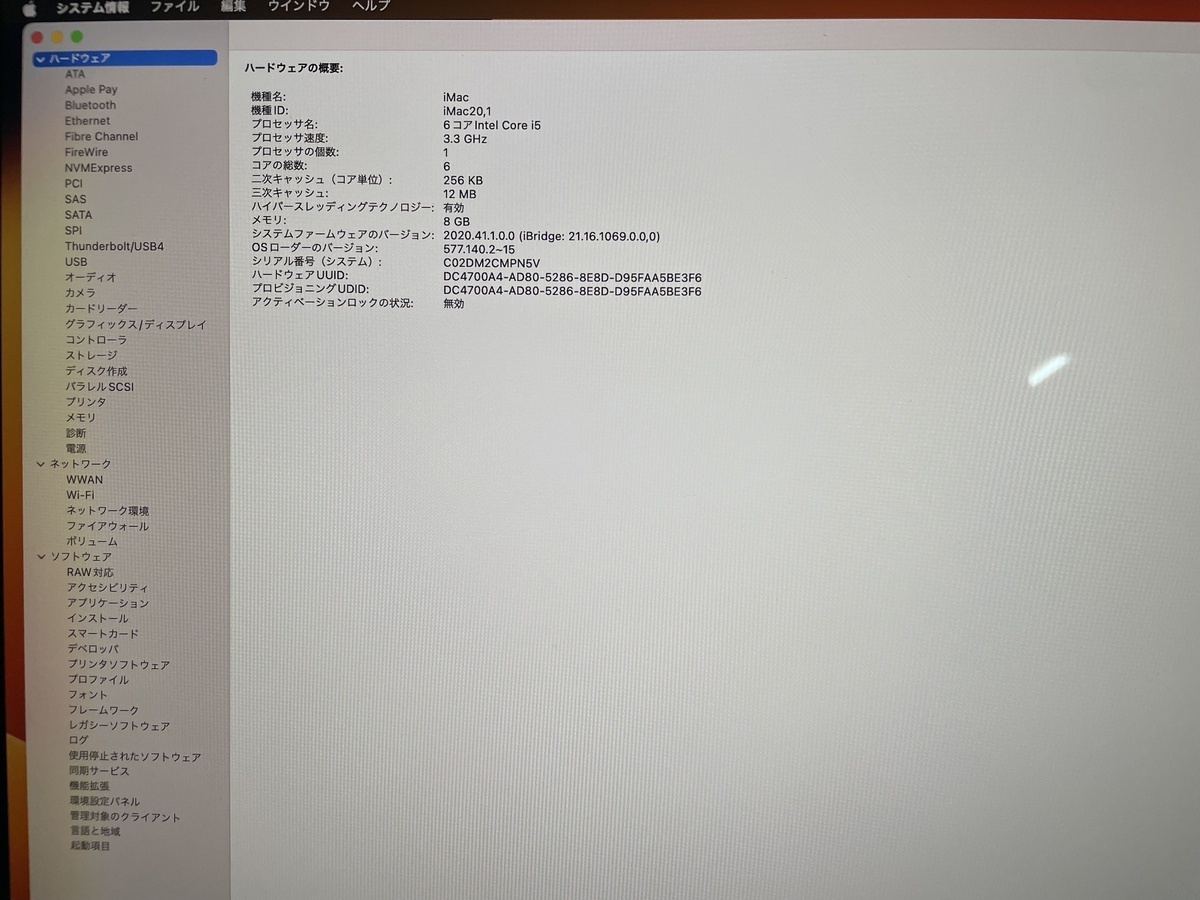
Task: Select プロファイル in the sidebar
Action: click(98, 680)
